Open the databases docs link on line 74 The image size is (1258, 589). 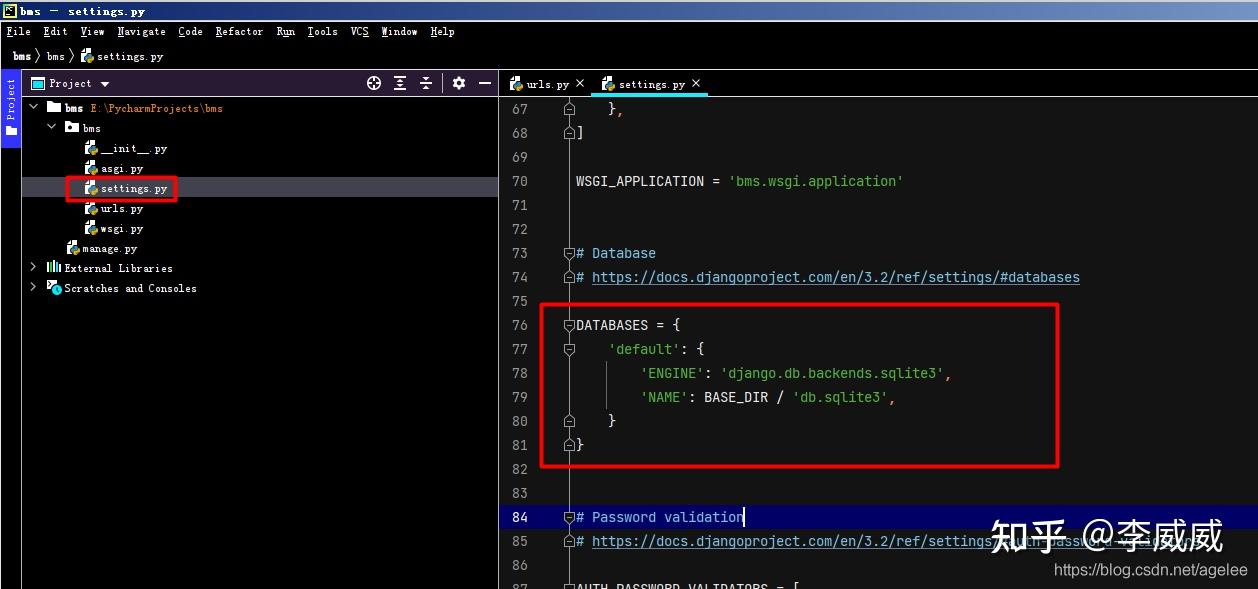point(835,277)
